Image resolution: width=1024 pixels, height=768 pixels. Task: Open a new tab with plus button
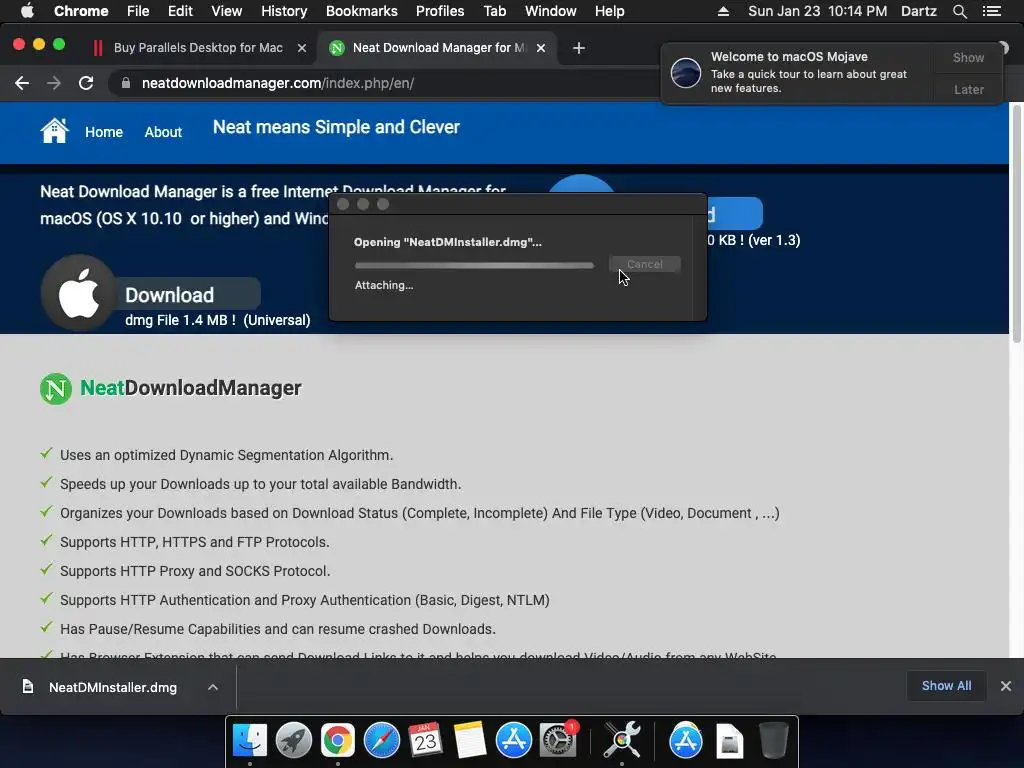[579, 48]
